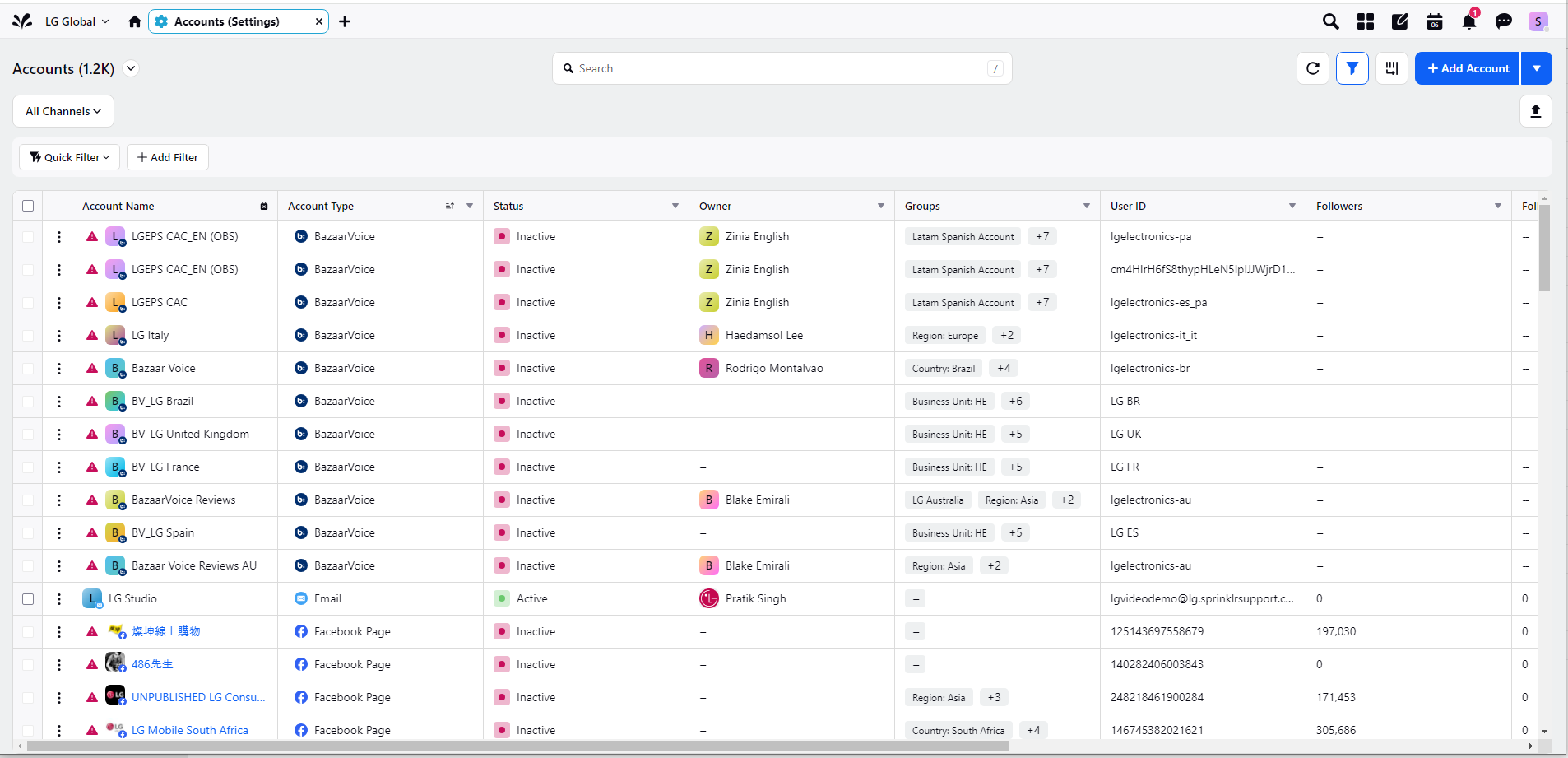This screenshot has height=758, width=1568.
Task: Open the app launcher grid icon
Action: [1366, 21]
